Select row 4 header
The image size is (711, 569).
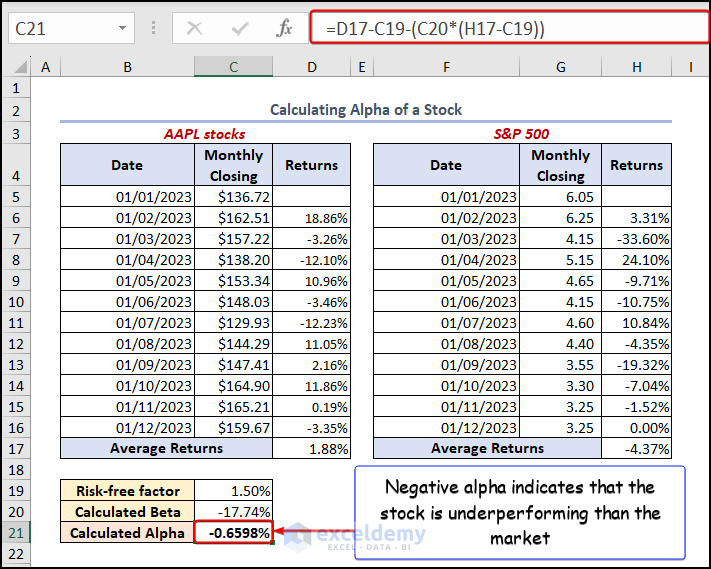(16, 165)
